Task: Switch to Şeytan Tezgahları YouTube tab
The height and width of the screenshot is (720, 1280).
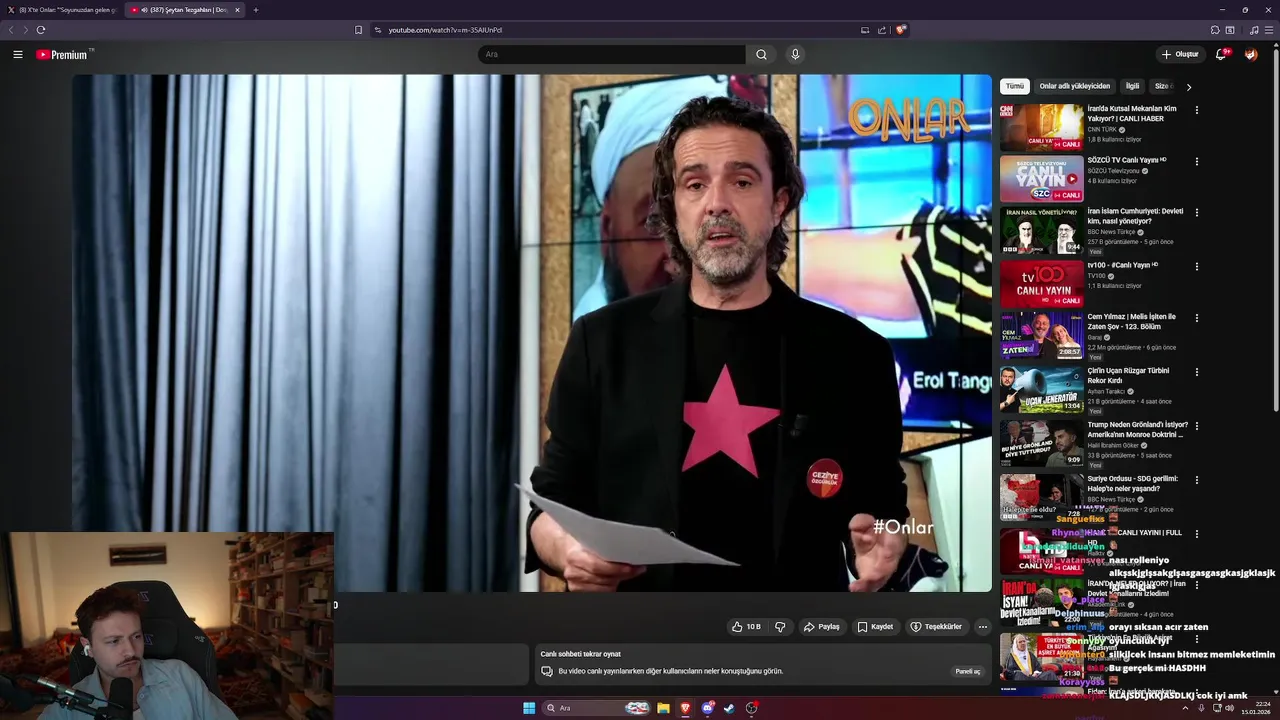Action: point(185,10)
